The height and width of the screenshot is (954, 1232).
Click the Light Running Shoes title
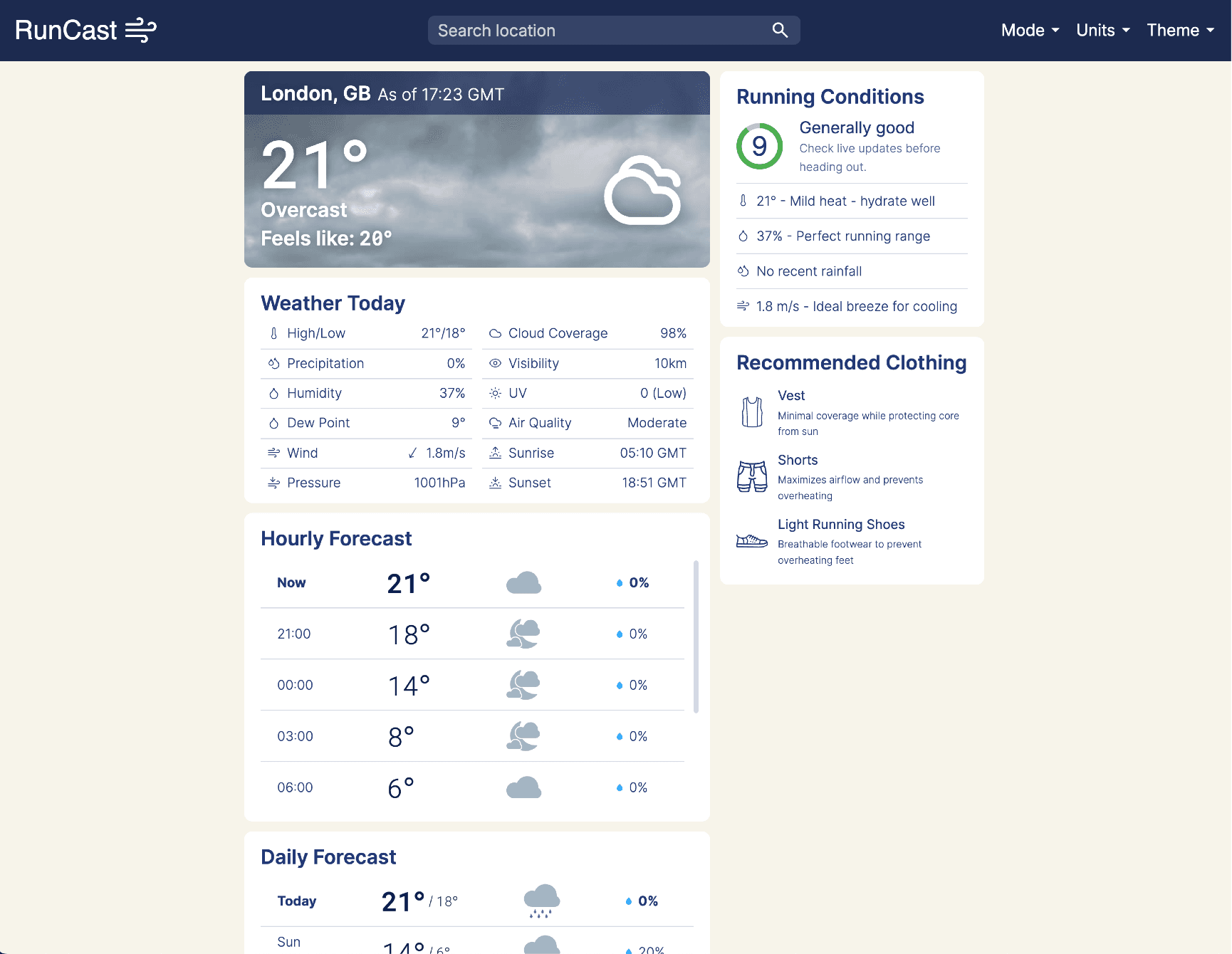click(841, 524)
